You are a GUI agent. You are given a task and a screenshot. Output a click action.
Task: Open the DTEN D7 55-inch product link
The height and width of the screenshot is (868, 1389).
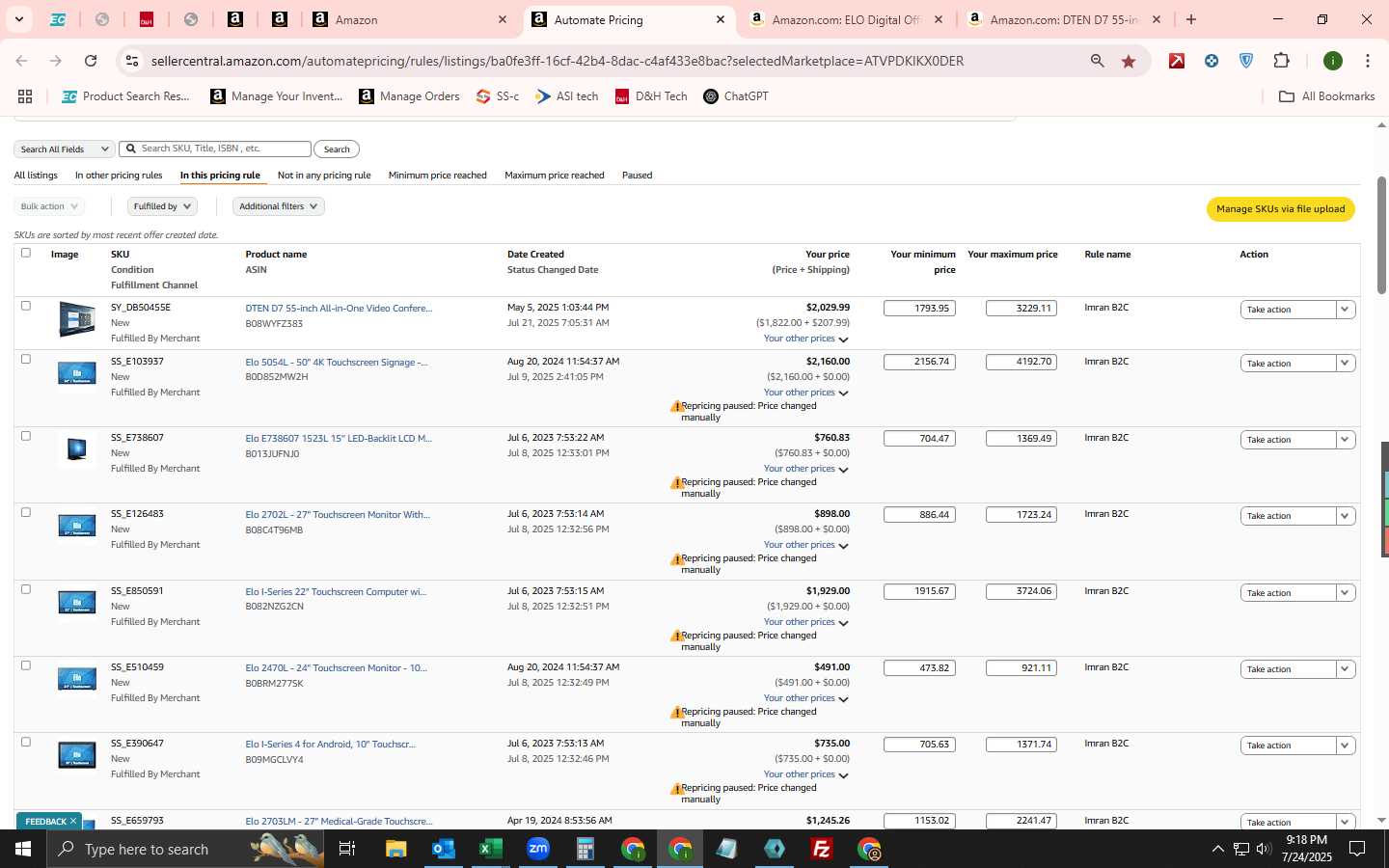[x=339, y=309]
